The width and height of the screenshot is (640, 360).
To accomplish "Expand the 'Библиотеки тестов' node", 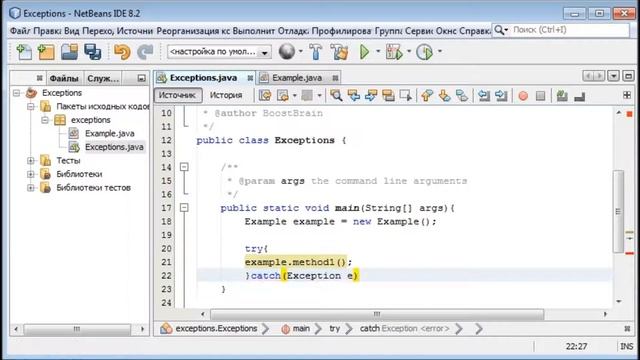I will click(x=31, y=188).
